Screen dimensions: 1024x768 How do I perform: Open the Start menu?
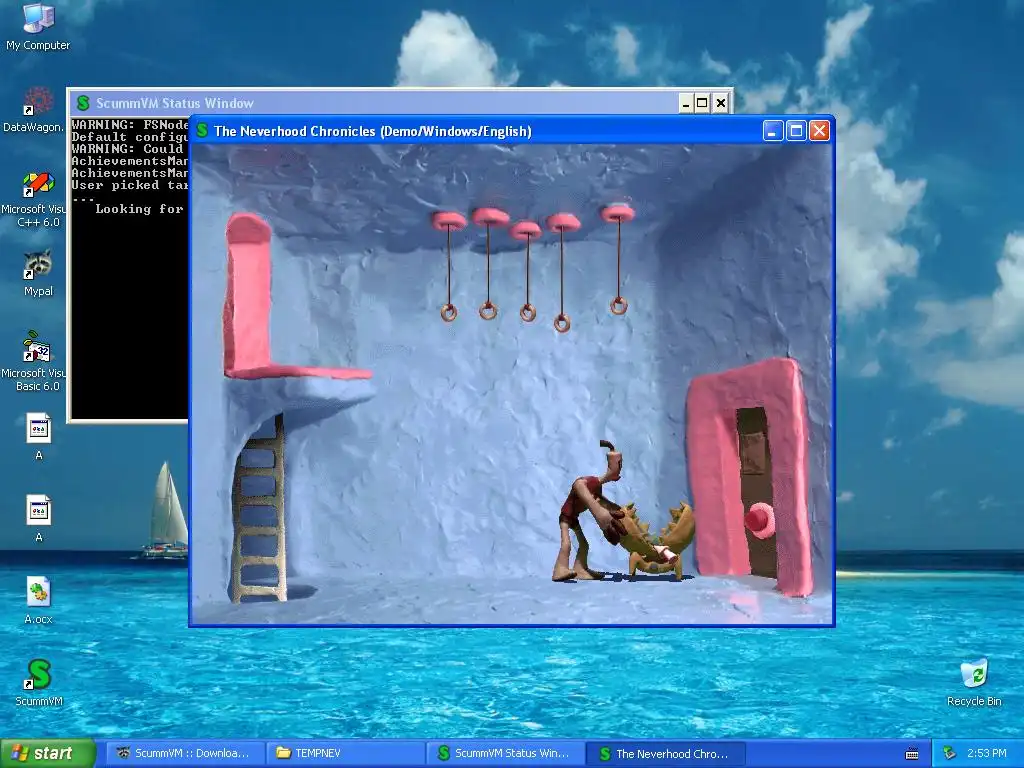point(48,753)
